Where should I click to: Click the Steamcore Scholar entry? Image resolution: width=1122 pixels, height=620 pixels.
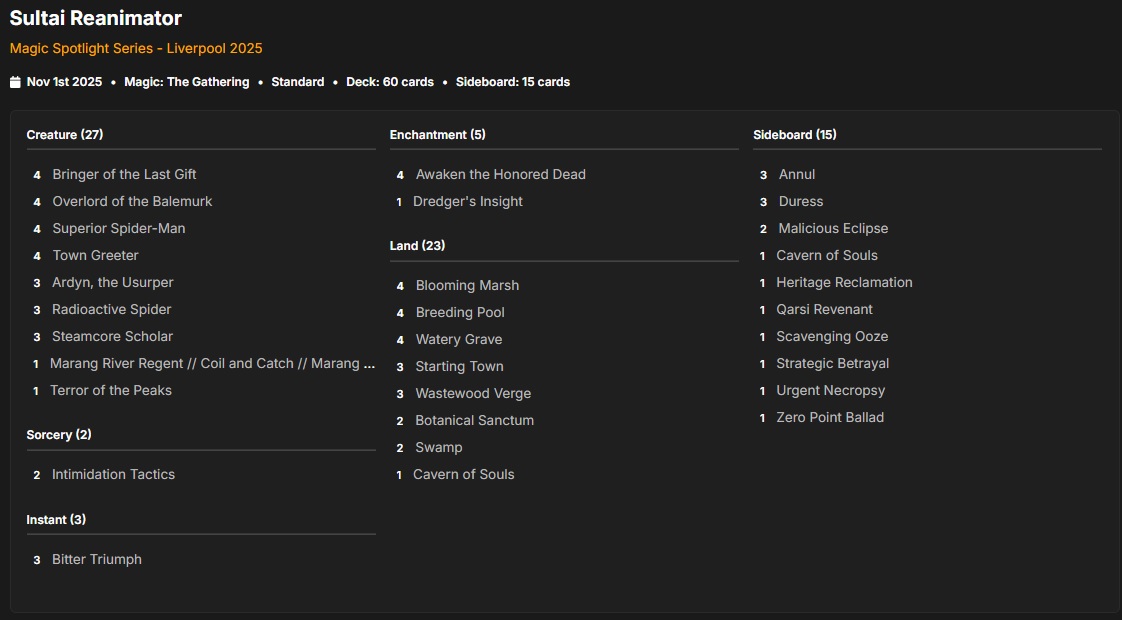[x=112, y=336]
